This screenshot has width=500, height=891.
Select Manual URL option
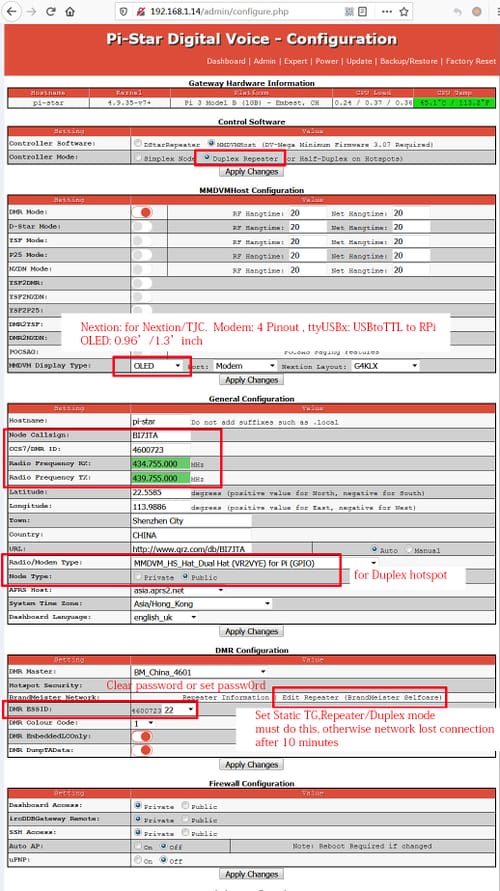click(410, 549)
